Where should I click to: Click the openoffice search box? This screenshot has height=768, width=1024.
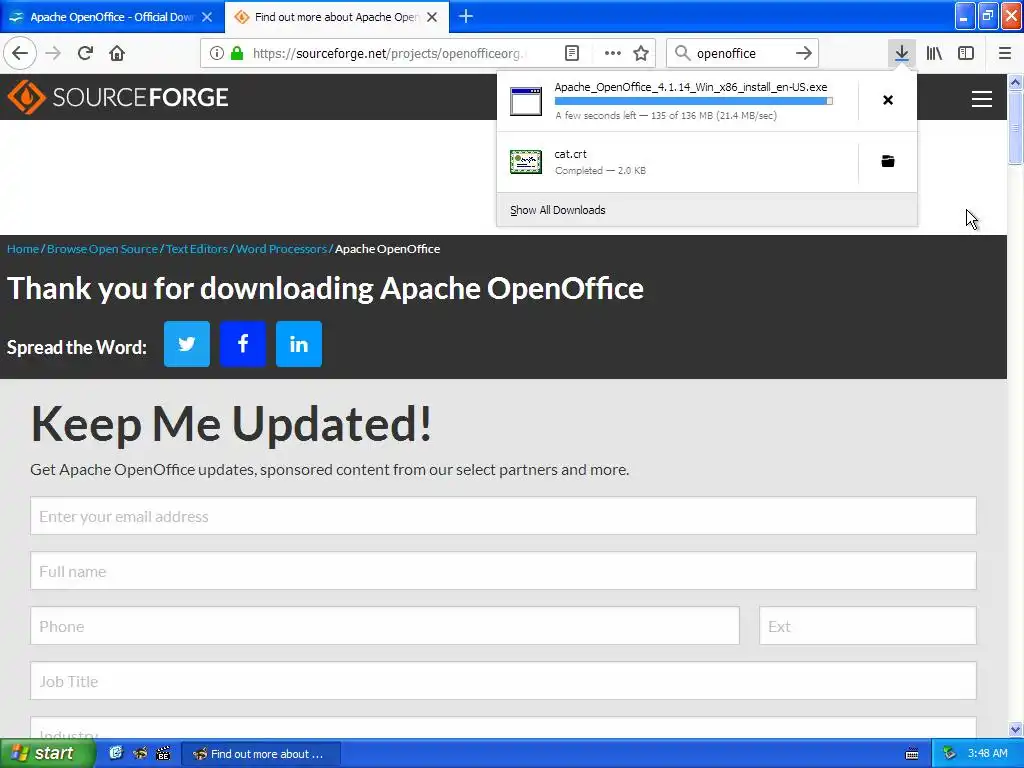click(x=741, y=53)
